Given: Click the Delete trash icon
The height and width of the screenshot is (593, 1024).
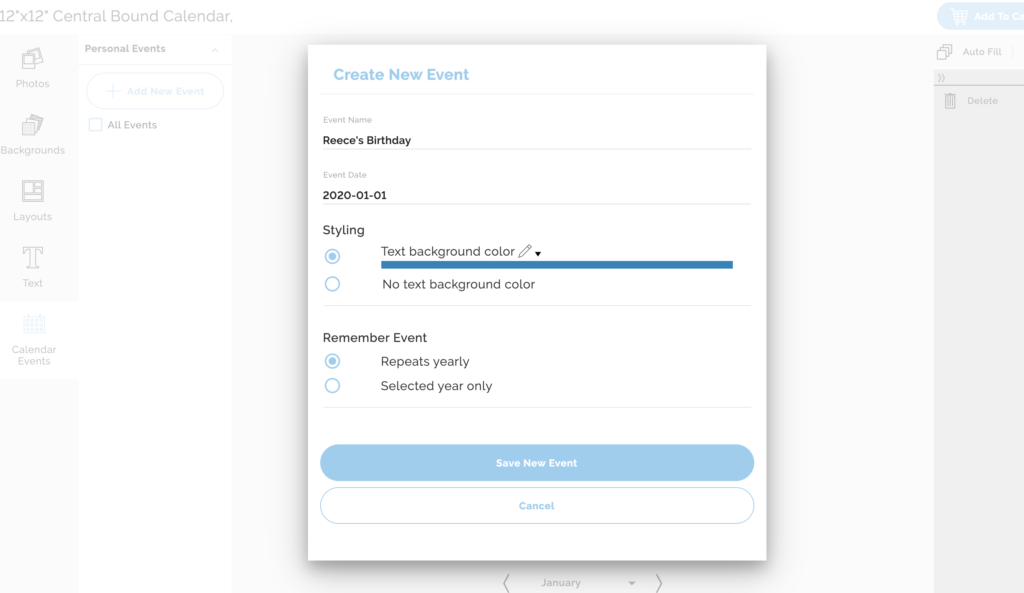Looking at the screenshot, I should [948, 100].
